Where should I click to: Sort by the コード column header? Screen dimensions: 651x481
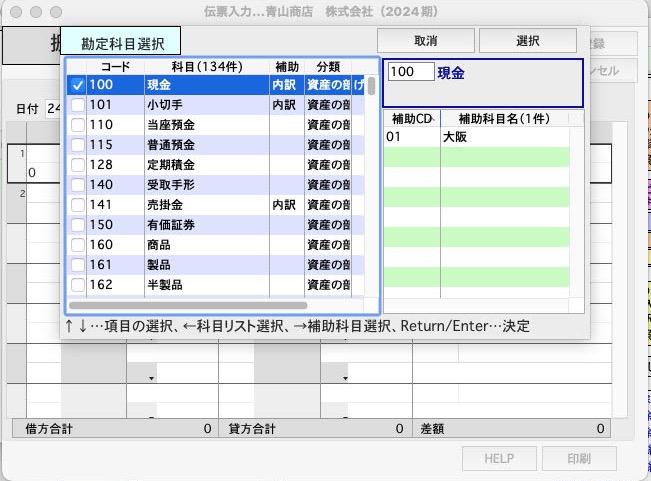pyautogui.click(x=116, y=66)
